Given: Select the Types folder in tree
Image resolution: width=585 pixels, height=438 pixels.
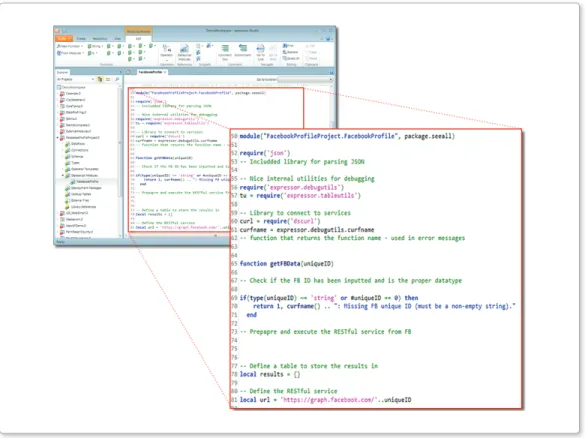Looking at the screenshot, I should point(72,163).
